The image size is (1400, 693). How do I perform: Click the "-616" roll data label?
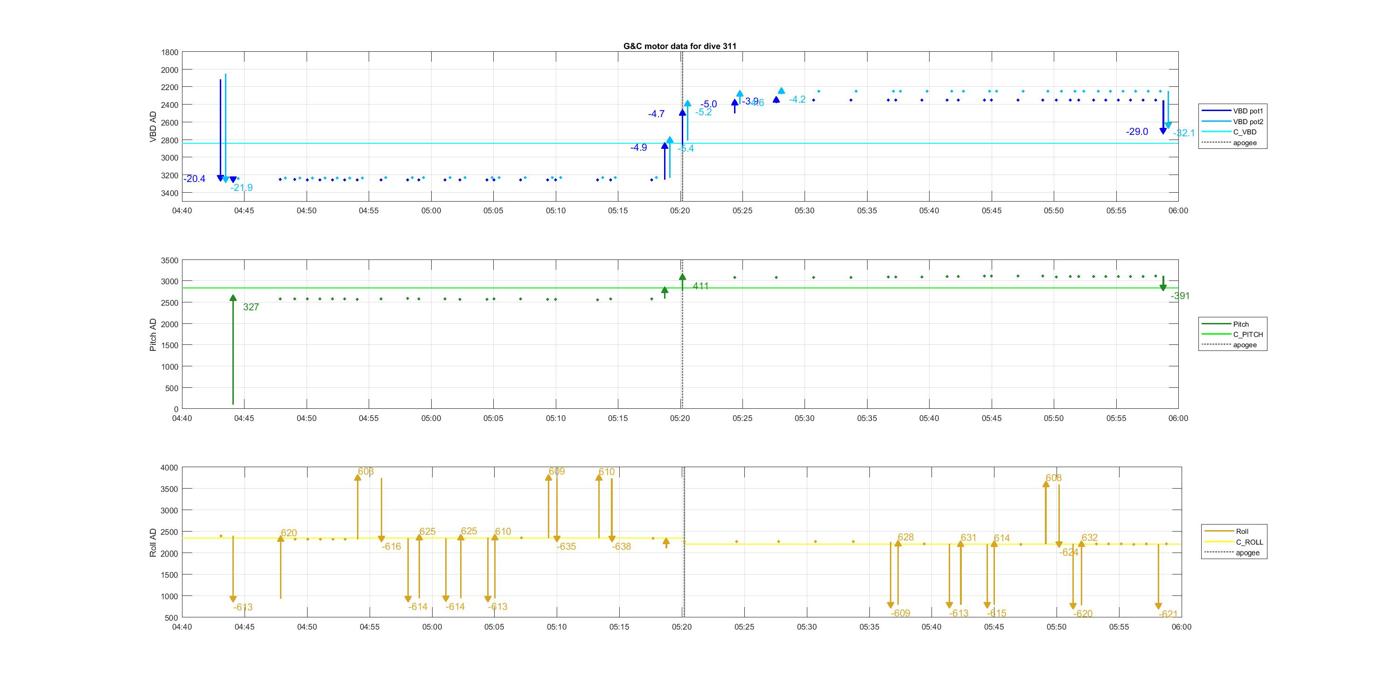(x=391, y=547)
